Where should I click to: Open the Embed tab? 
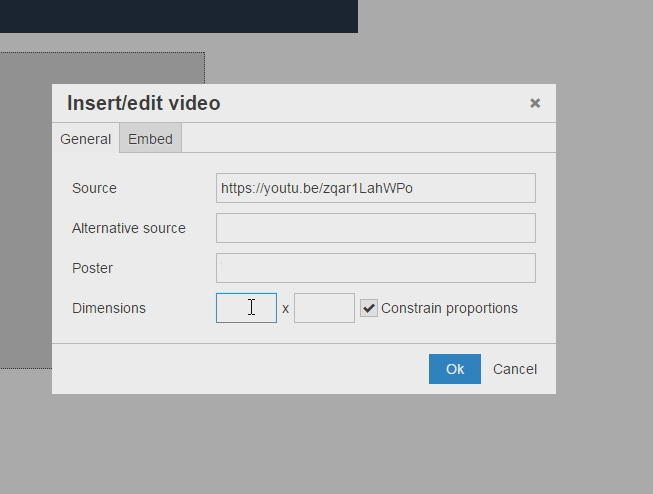pyautogui.click(x=150, y=138)
